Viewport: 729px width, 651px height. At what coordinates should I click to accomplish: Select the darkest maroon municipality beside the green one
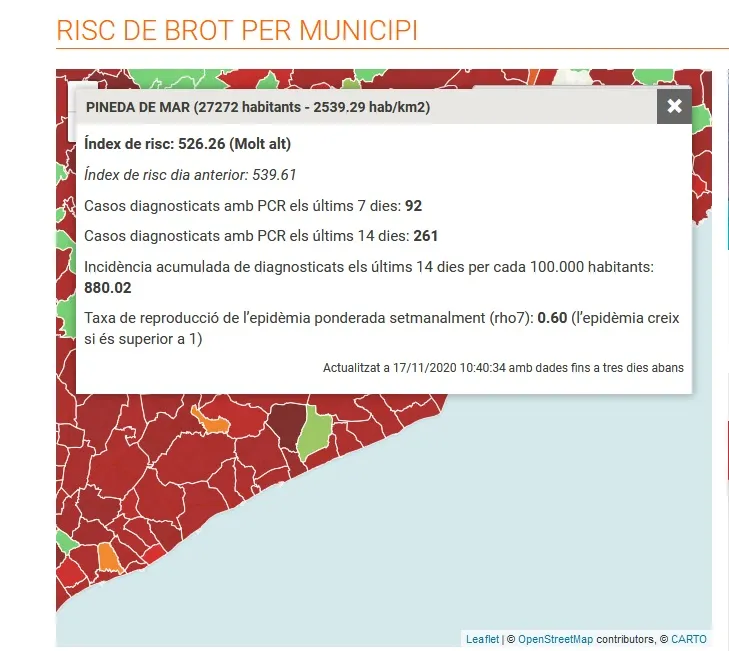(x=288, y=425)
